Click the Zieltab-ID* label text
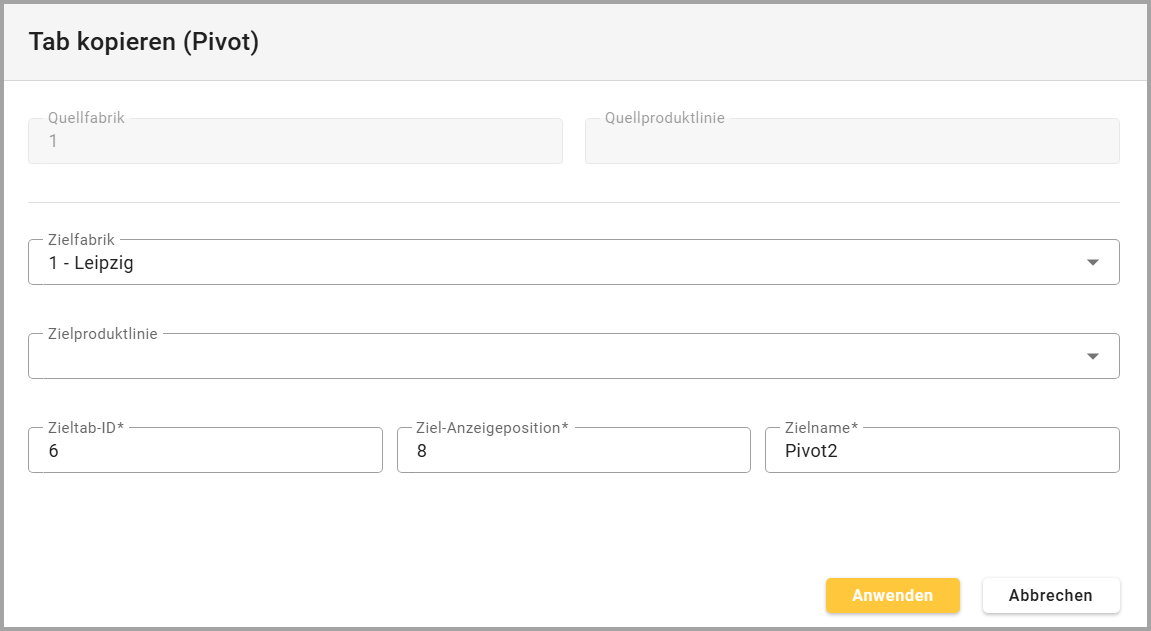1151x631 pixels. (85, 428)
